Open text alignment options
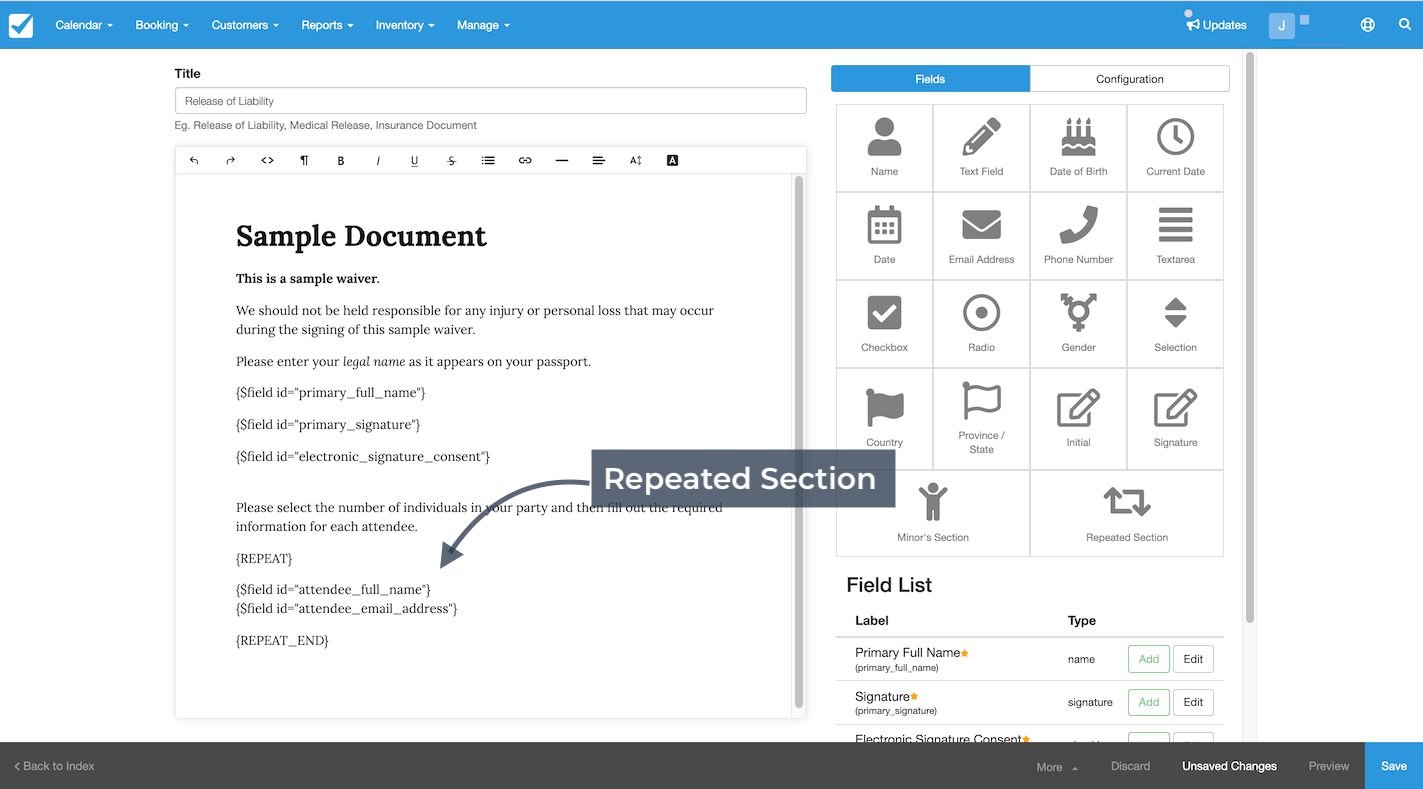Viewport: 1423px width, 789px height. coord(598,160)
